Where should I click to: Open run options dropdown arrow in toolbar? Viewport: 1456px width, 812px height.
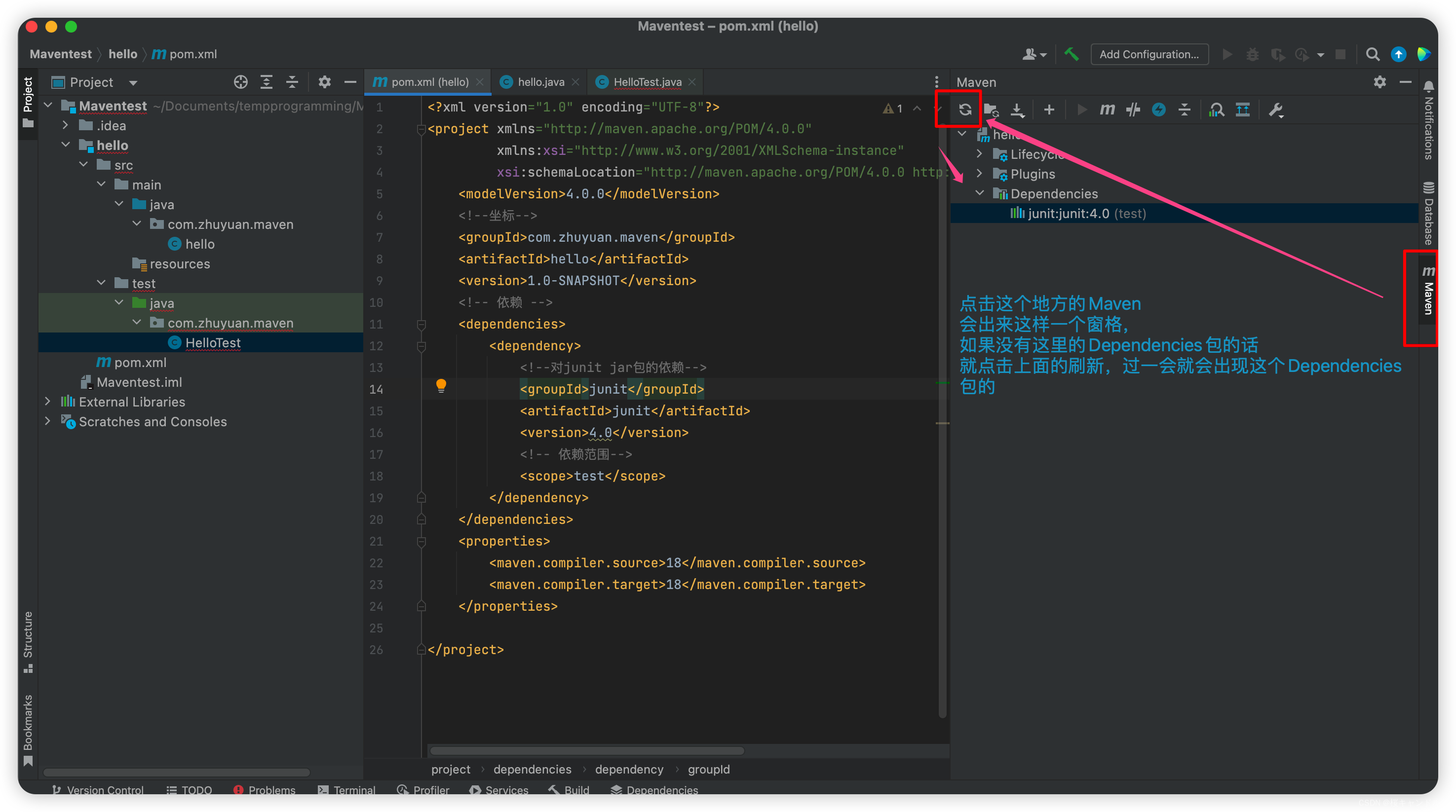point(1320,55)
